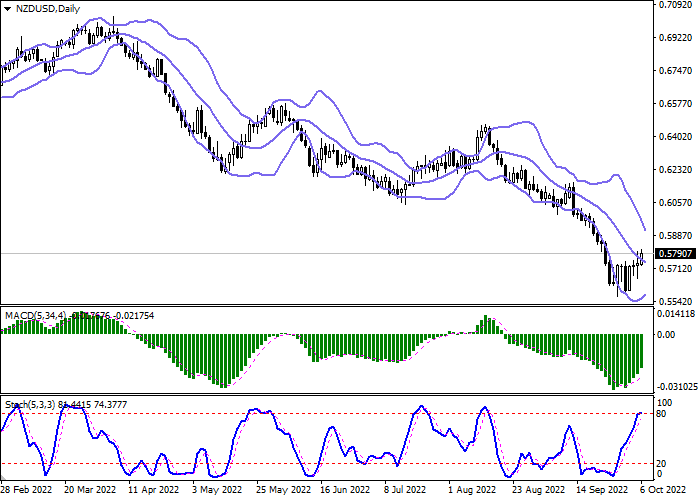The image size is (699, 500).
Task: Click the 1 Aug 2022 date label
Action: pos(471,491)
